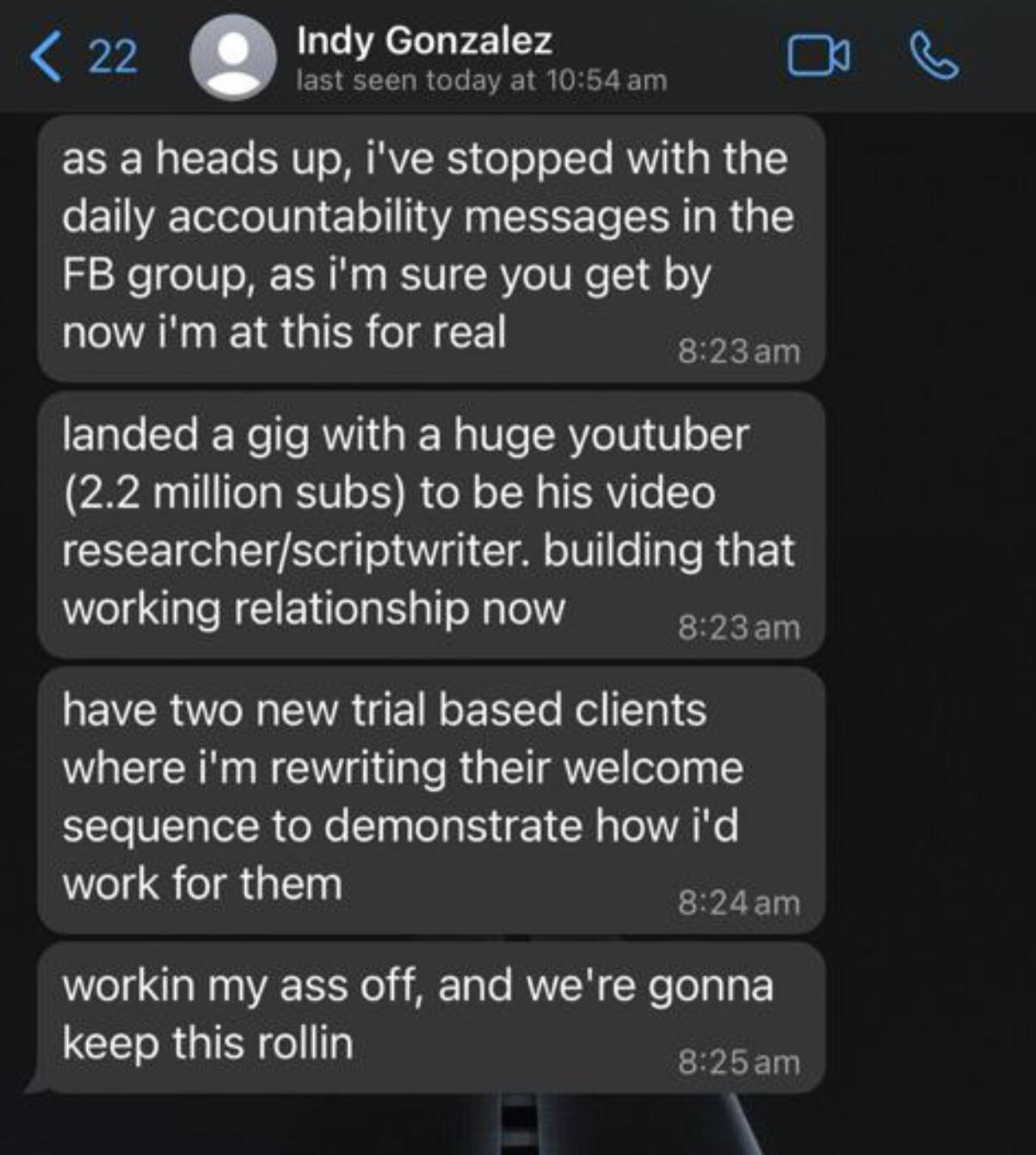Select the 'have two new trial based clients' message
This screenshot has height=1155, width=1036.
[430, 799]
